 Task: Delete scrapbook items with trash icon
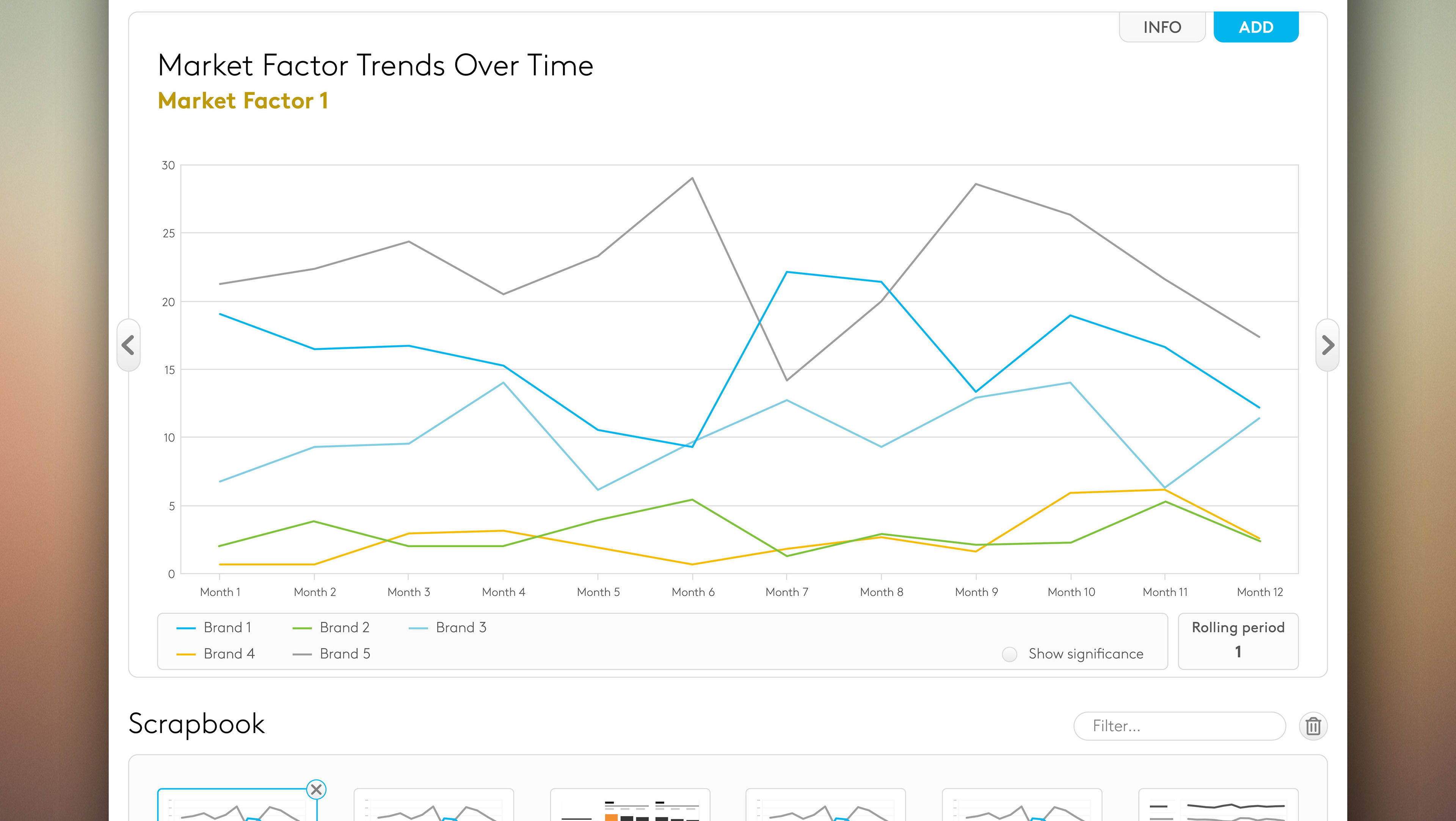pos(1313,726)
